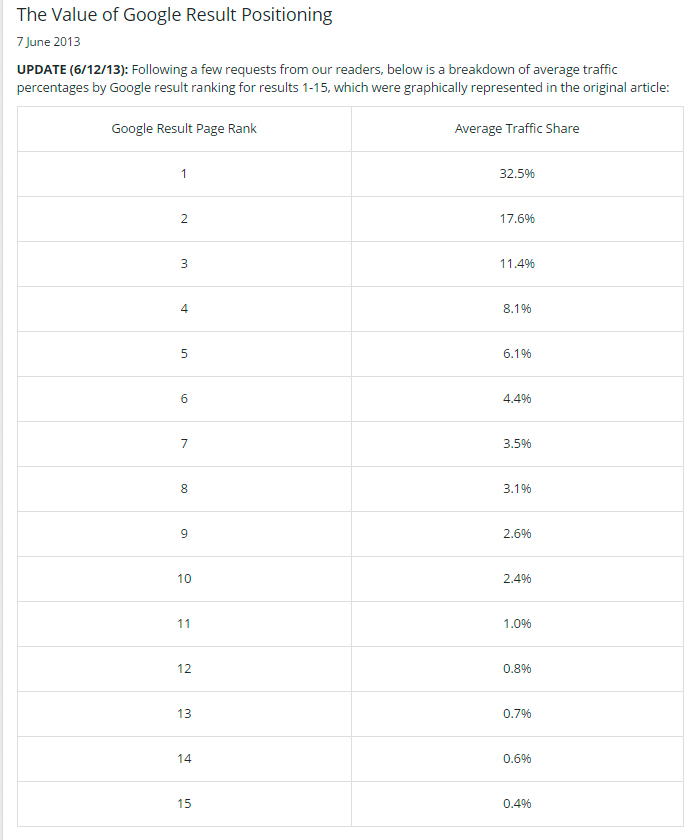The width and height of the screenshot is (696, 840).
Task: Click the 3.5% traffic share cell
Action: click(x=516, y=444)
